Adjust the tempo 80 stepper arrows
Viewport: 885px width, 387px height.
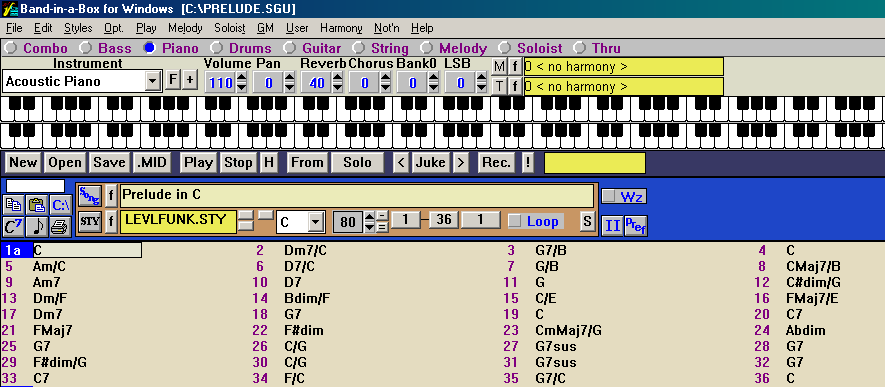click(x=370, y=221)
